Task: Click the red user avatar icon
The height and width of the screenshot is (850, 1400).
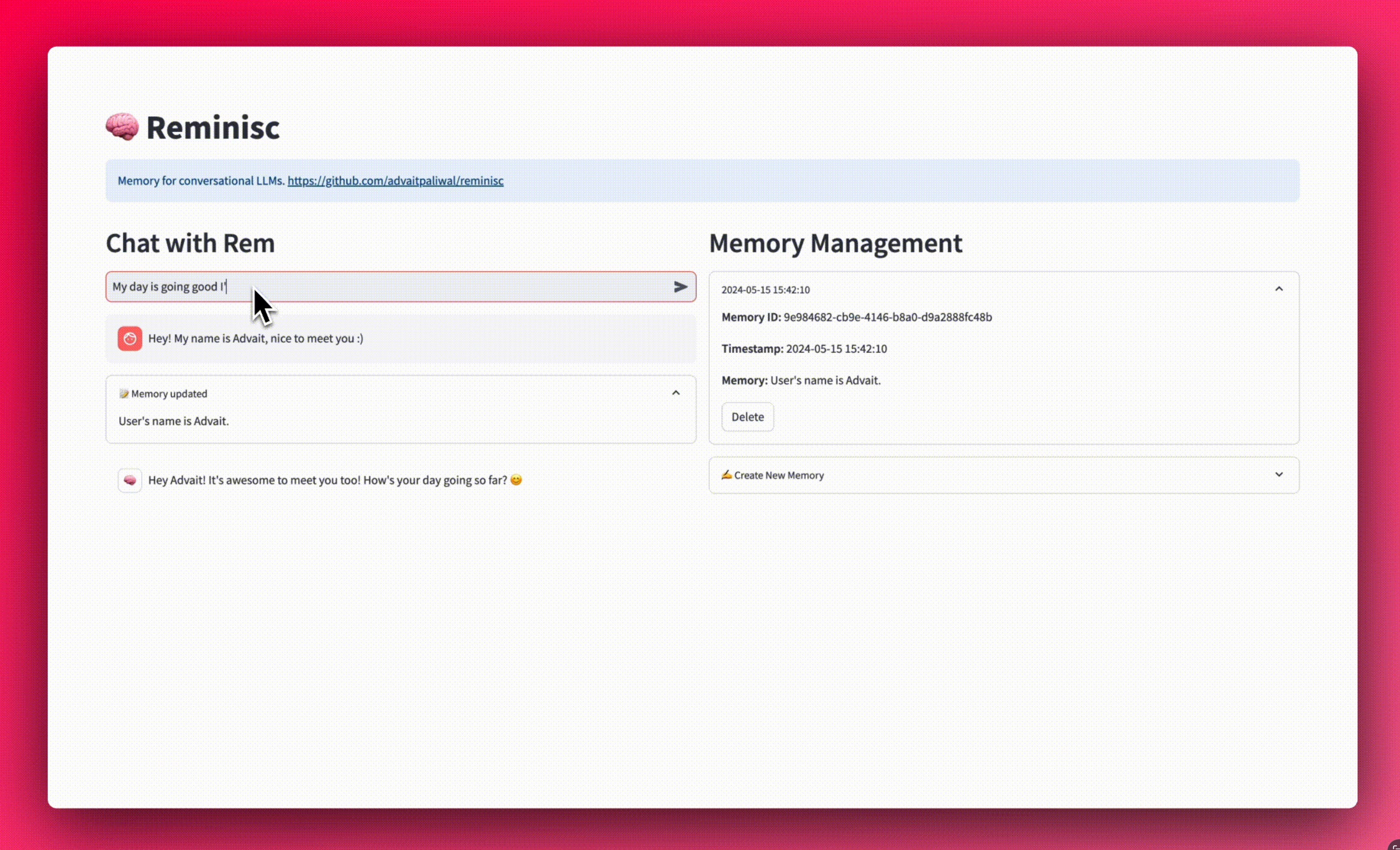Action: [130, 339]
